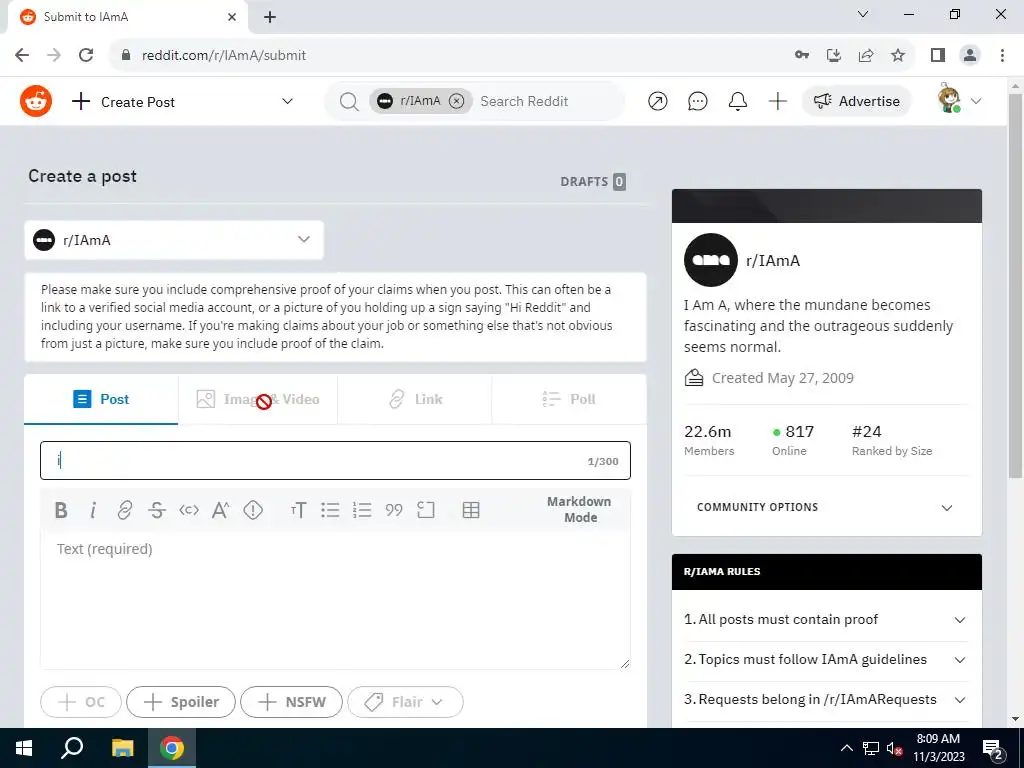The height and width of the screenshot is (768, 1024).
Task: Reload the current page
Action: point(86,56)
